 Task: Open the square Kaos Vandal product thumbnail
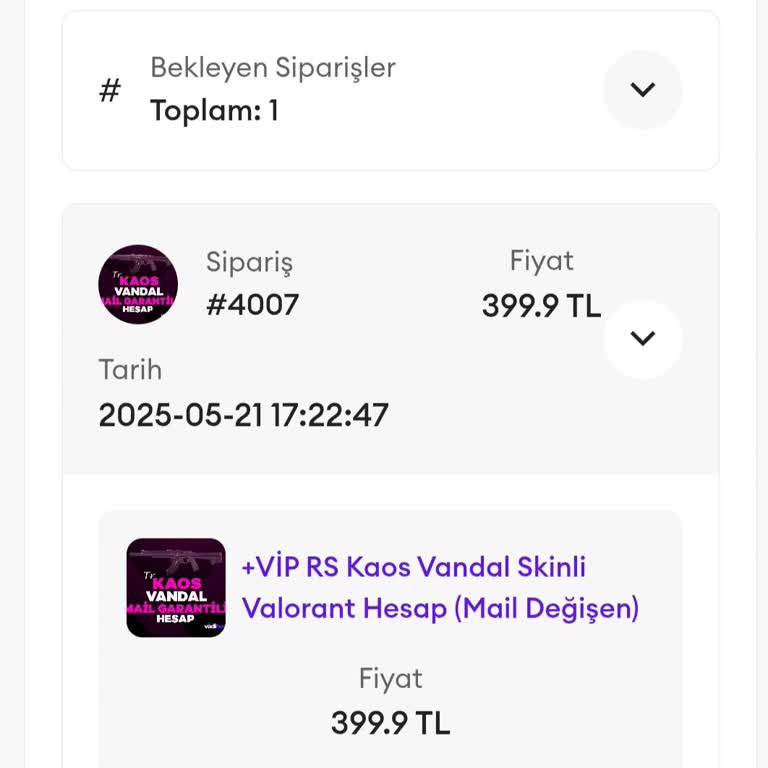176,588
